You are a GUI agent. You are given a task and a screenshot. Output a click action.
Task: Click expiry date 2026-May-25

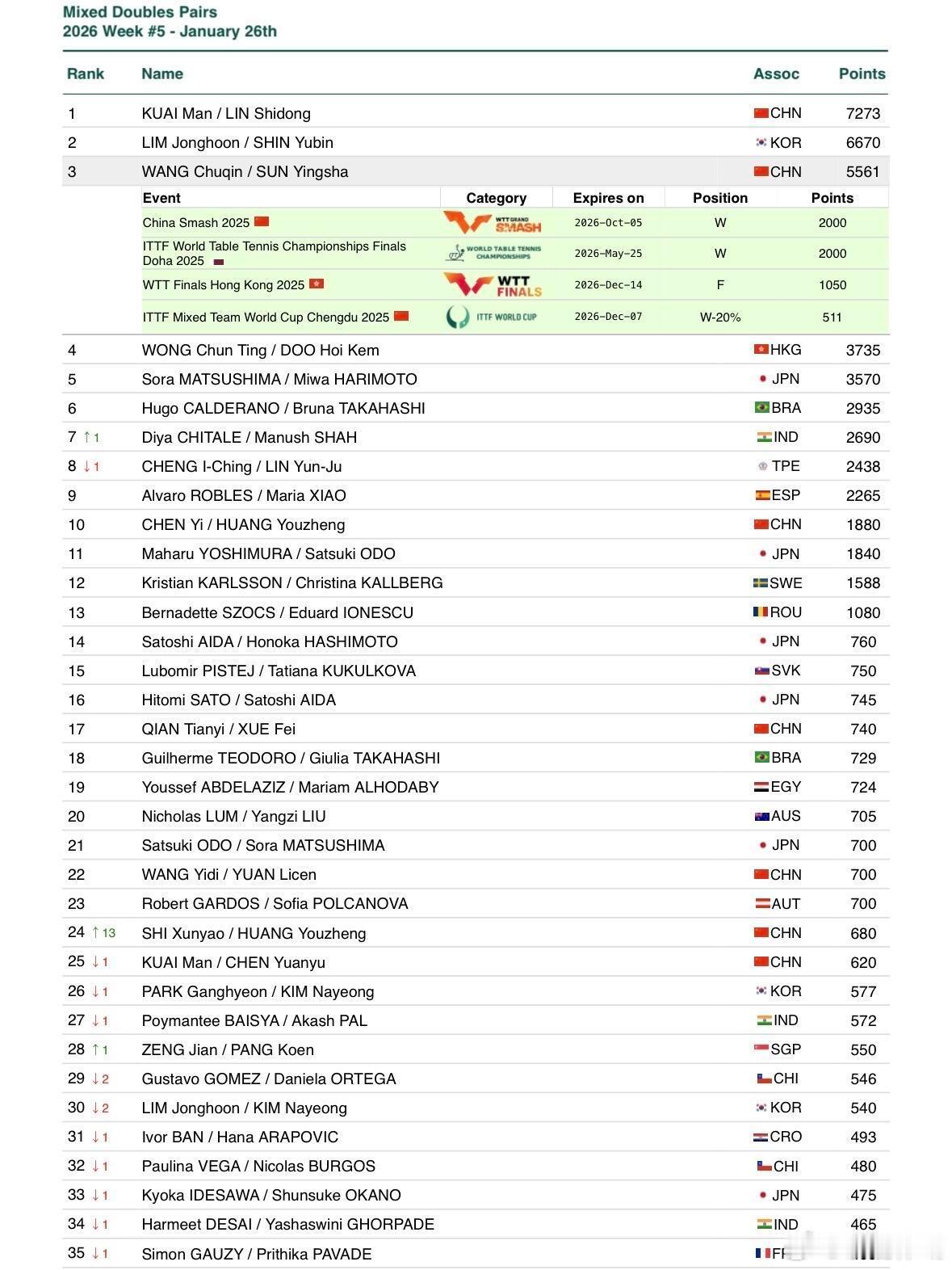[x=608, y=253]
